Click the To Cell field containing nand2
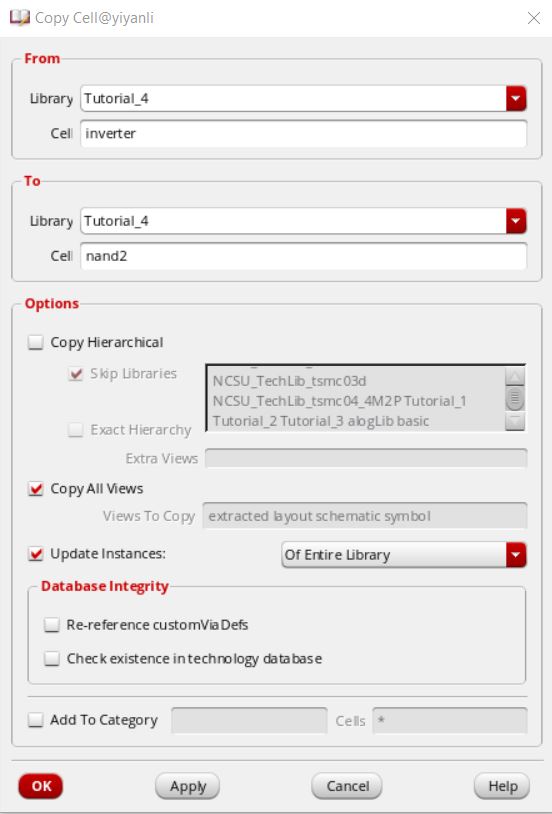Image resolution: width=552 pixels, height=814 pixels. (x=304, y=256)
